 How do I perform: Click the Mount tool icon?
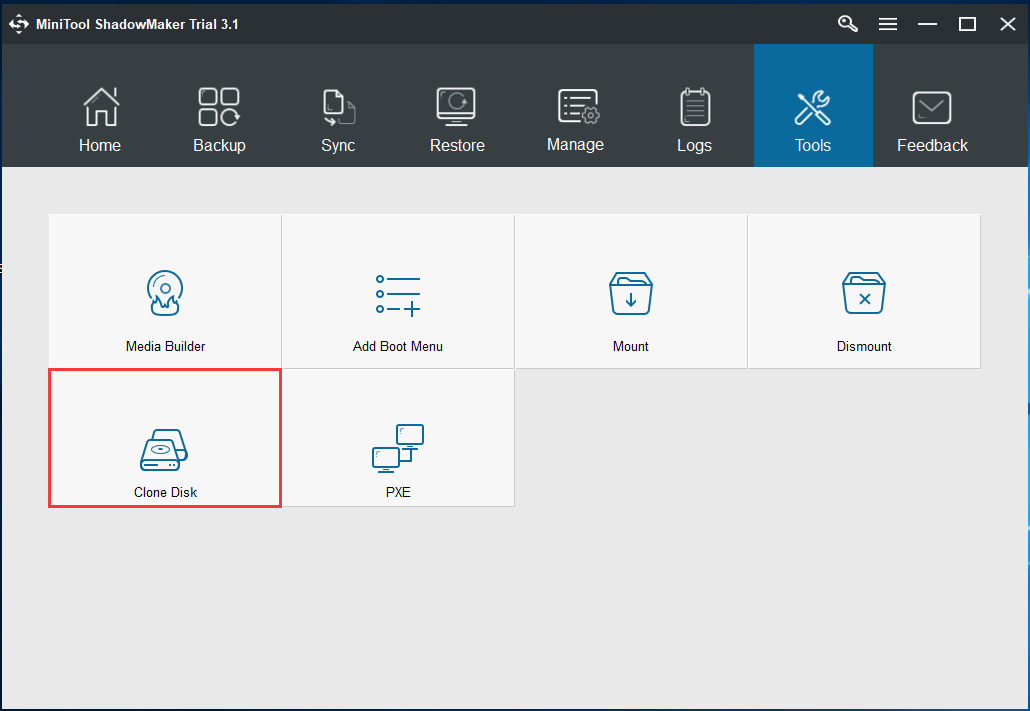pos(631,292)
